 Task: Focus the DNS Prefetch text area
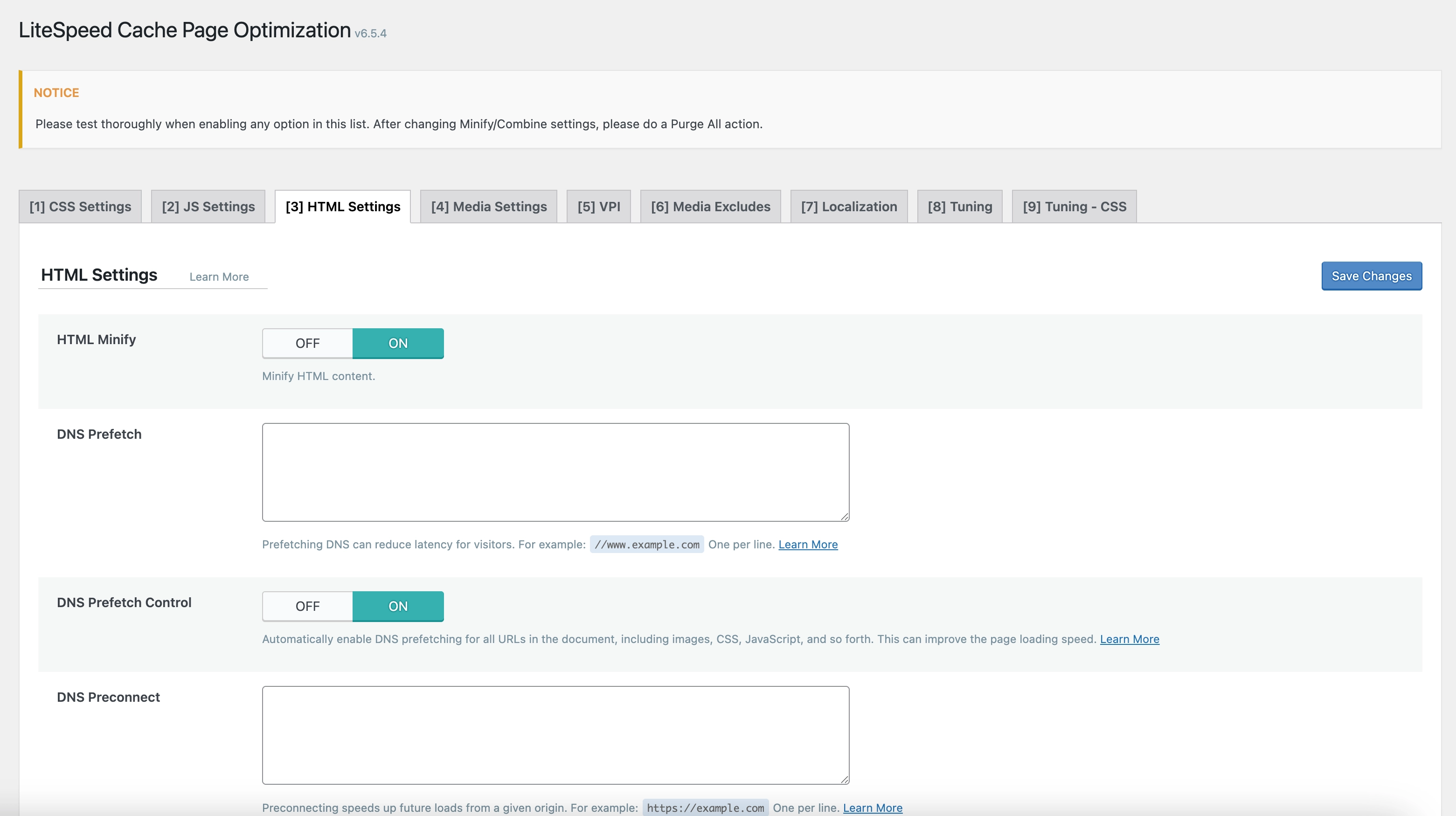(x=555, y=472)
